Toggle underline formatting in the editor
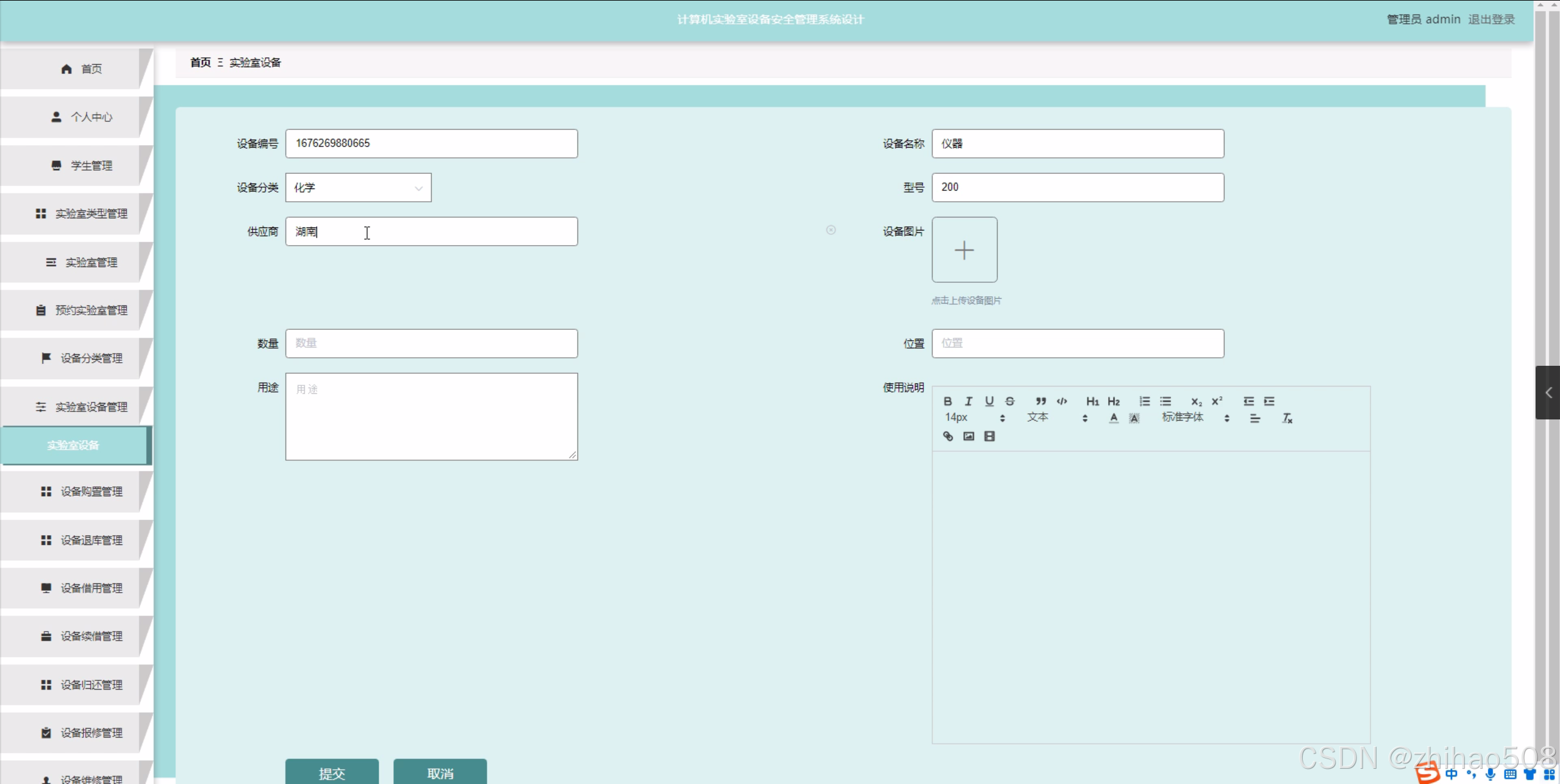 pos(989,401)
